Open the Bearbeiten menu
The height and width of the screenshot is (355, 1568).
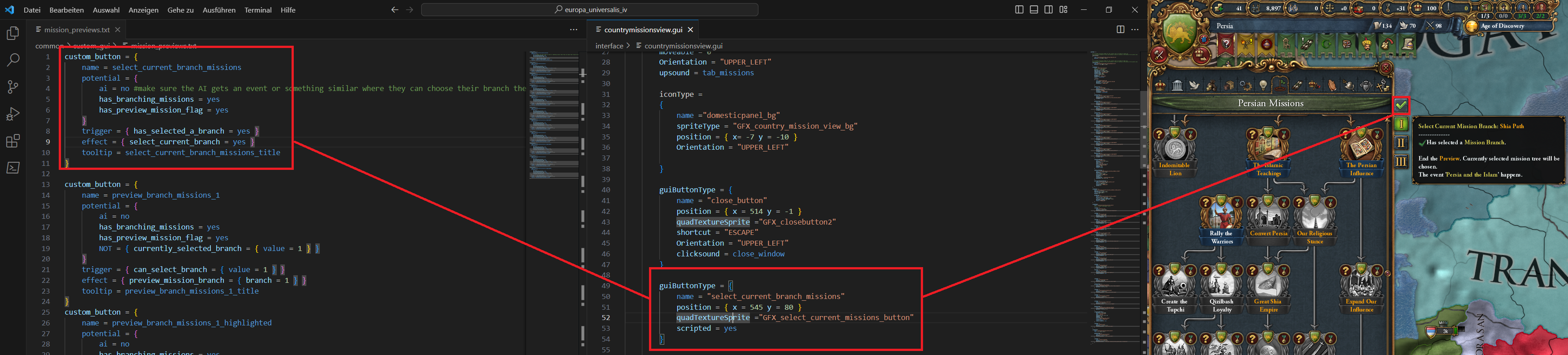coord(67,10)
